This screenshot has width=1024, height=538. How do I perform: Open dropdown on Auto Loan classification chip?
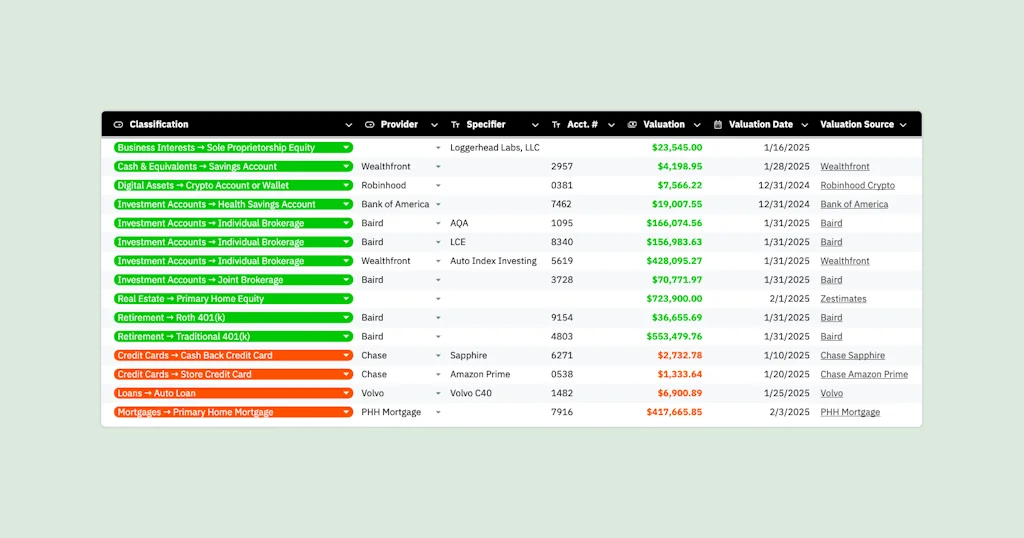point(346,394)
